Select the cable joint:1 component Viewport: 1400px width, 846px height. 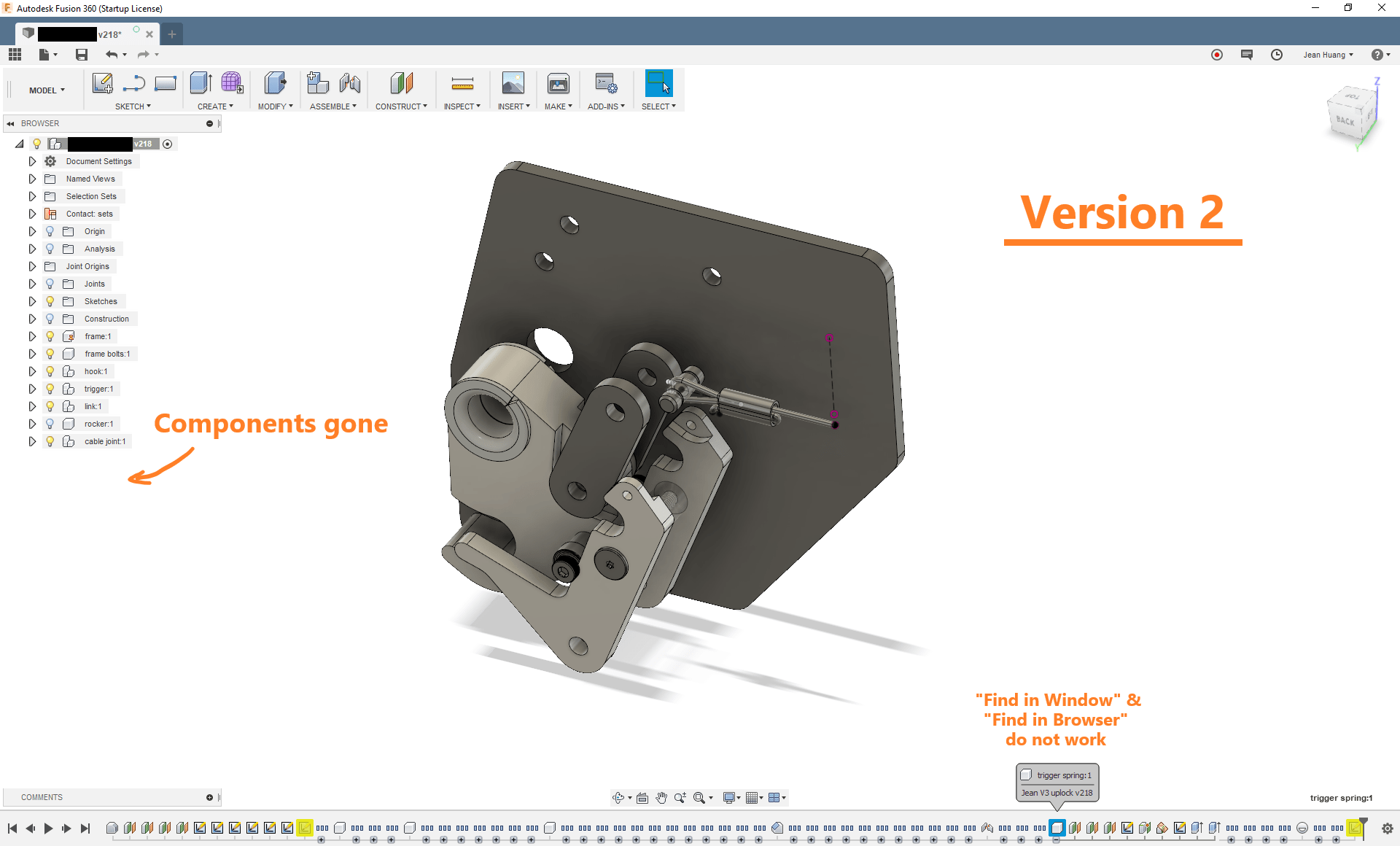coord(104,441)
